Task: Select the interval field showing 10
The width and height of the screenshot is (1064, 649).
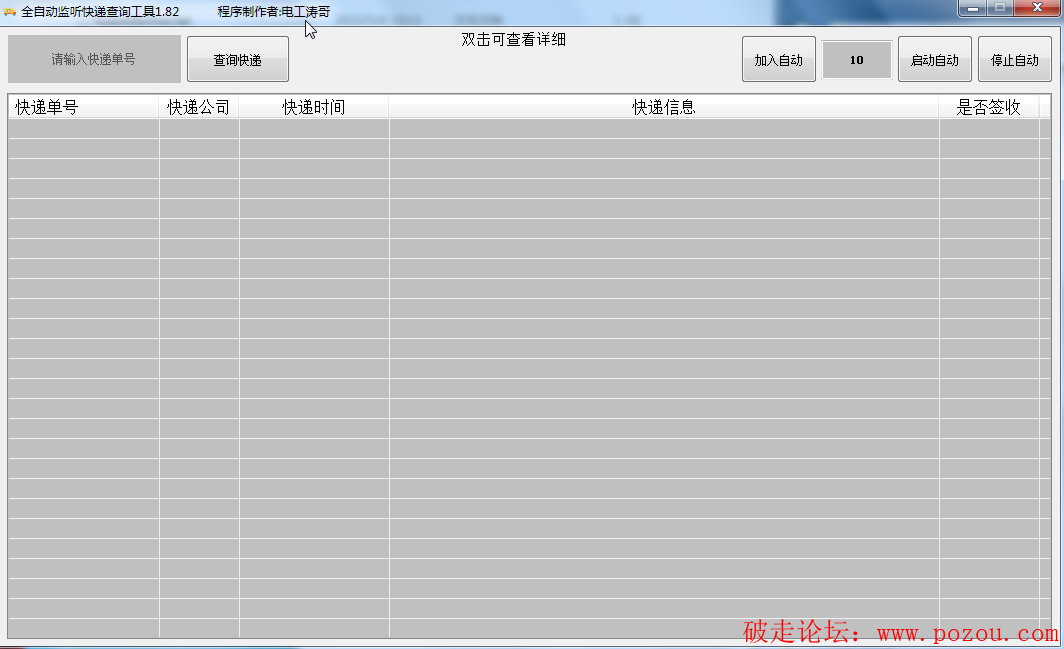Action: 857,60
